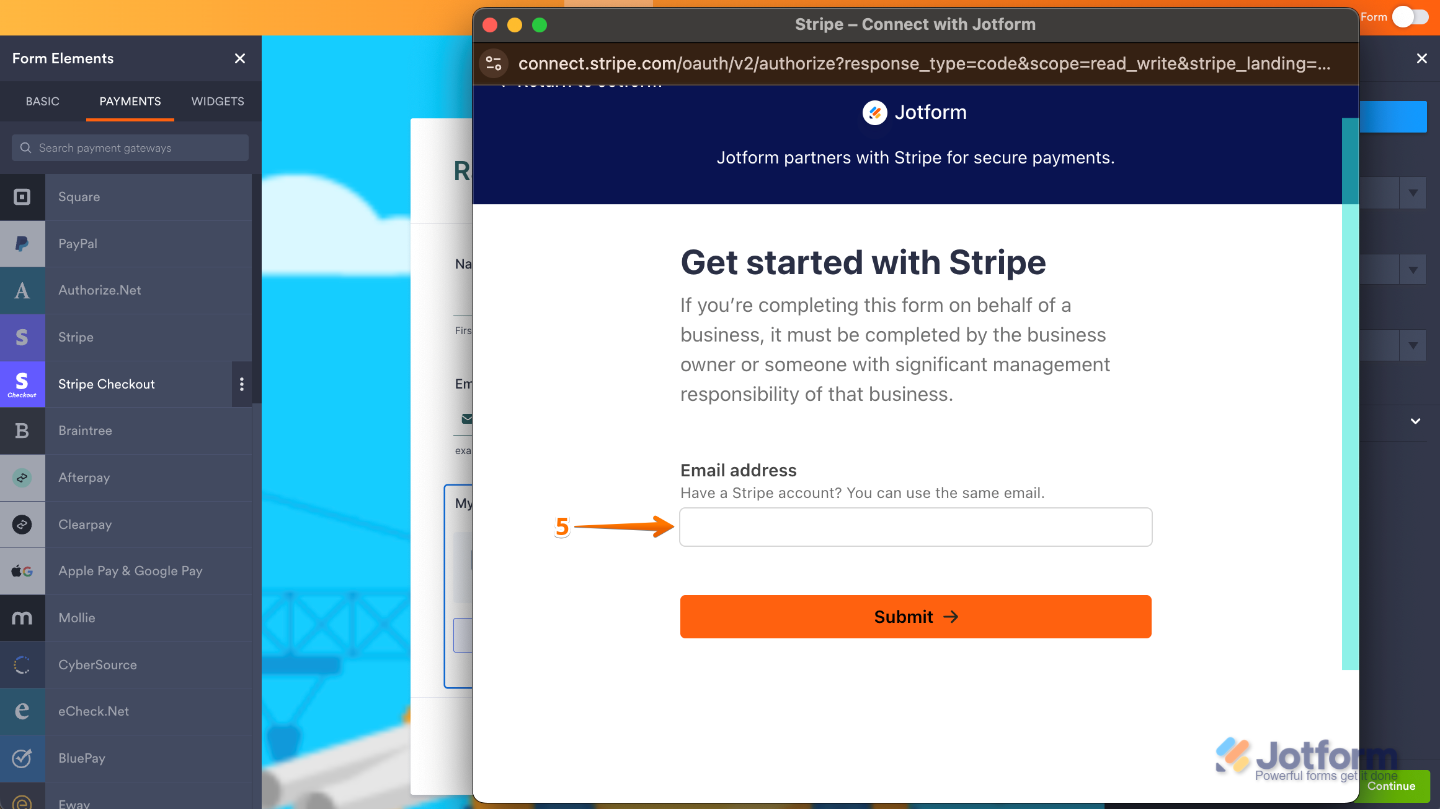
Task: Click the BluePay icon
Action: click(x=22, y=758)
